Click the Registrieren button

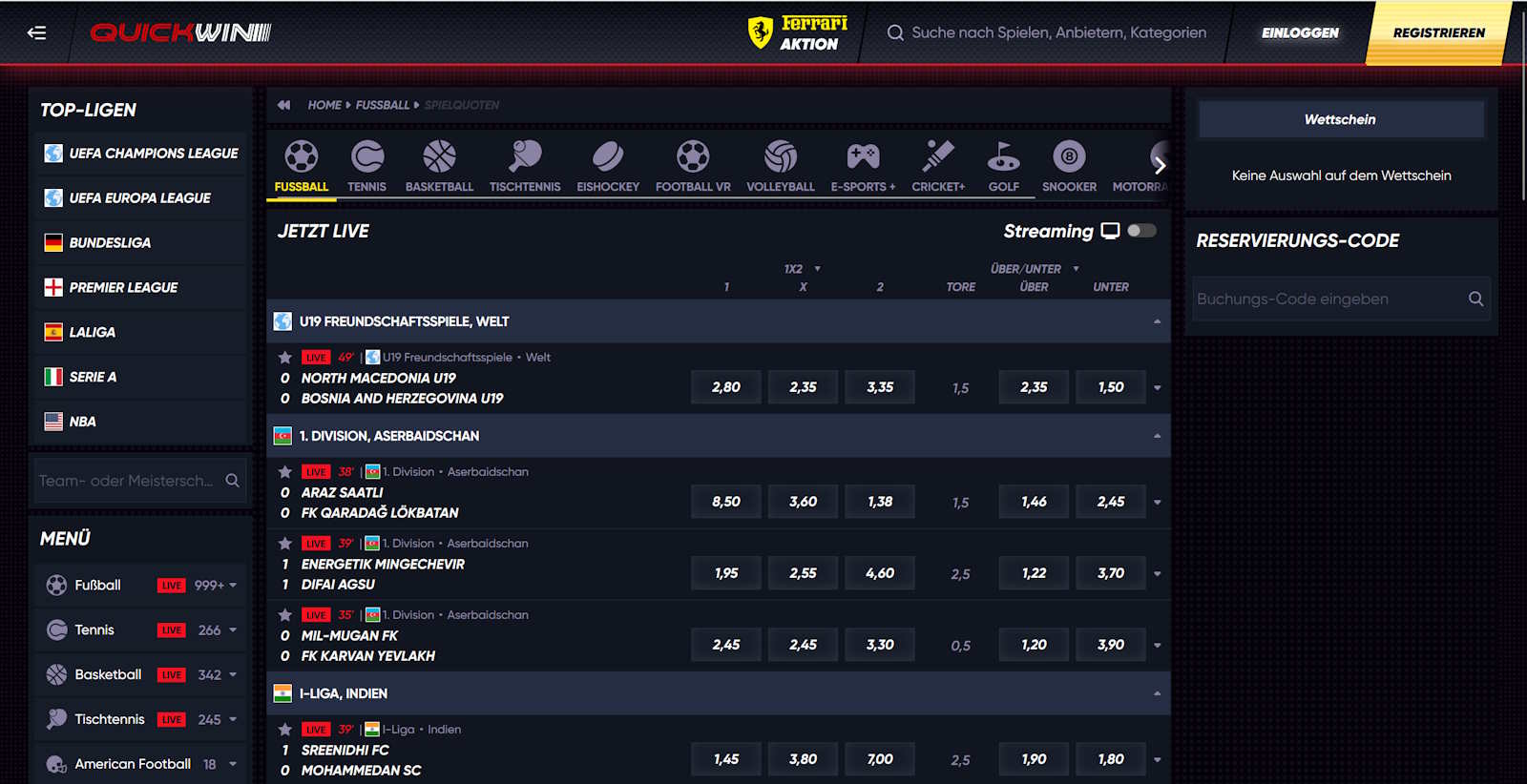tap(1438, 32)
